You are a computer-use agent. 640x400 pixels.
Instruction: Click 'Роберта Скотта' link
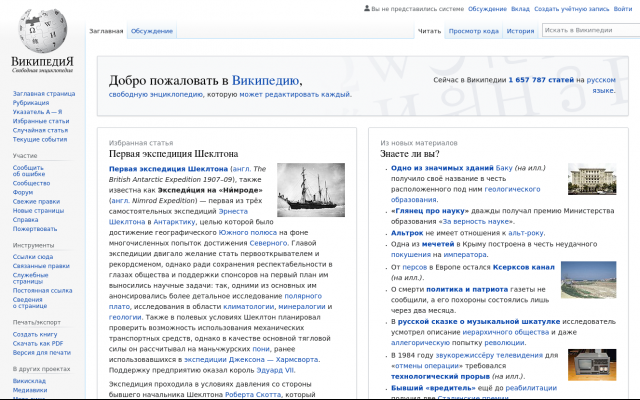point(253,395)
